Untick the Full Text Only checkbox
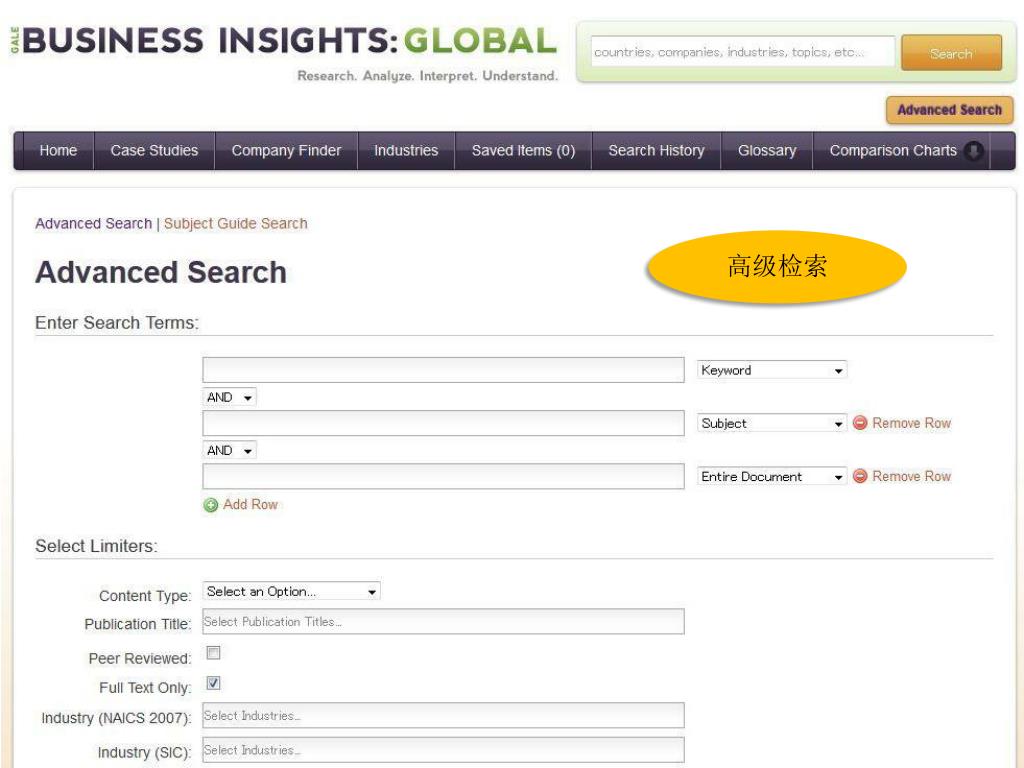 (x=213, y=683)
